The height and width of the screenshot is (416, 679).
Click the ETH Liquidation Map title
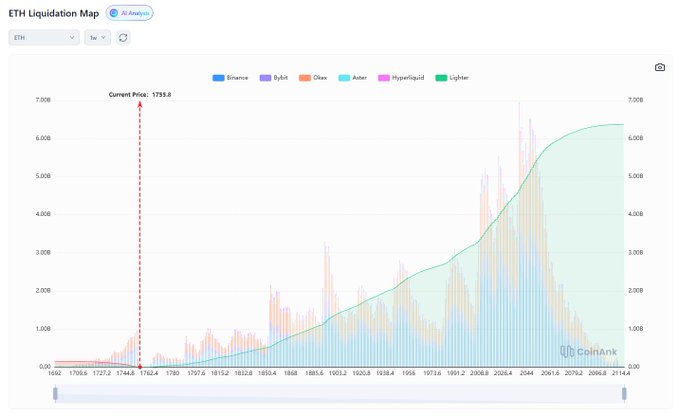[x=54, y=13]
